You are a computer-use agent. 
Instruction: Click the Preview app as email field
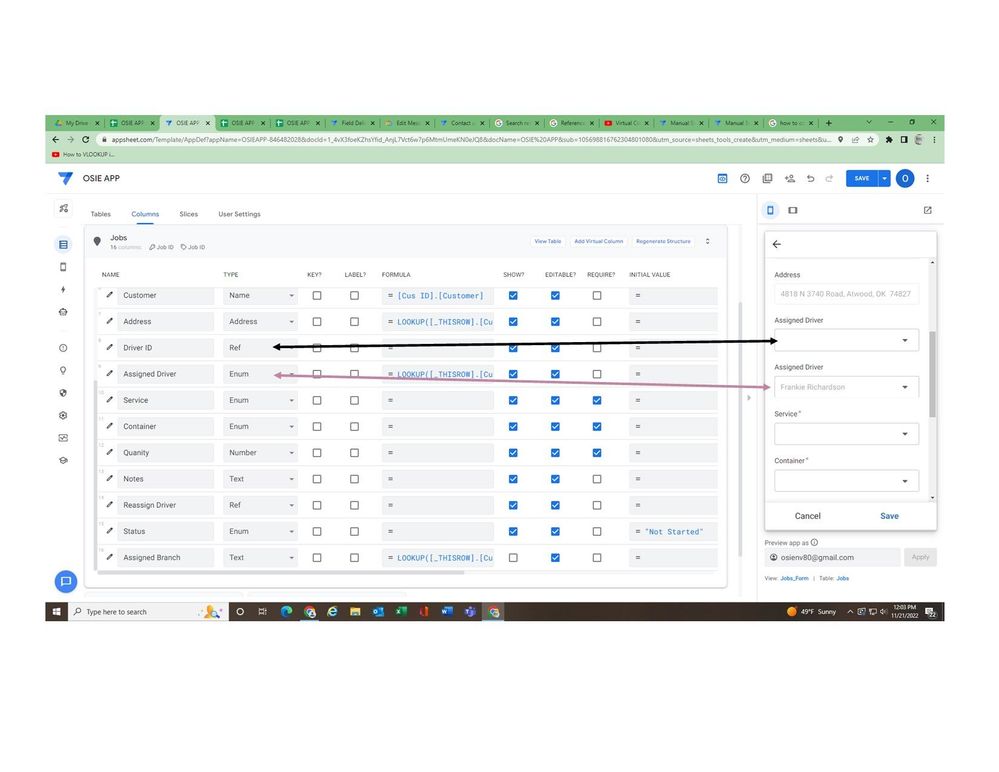pyautogui.click(x=833, y=557)
